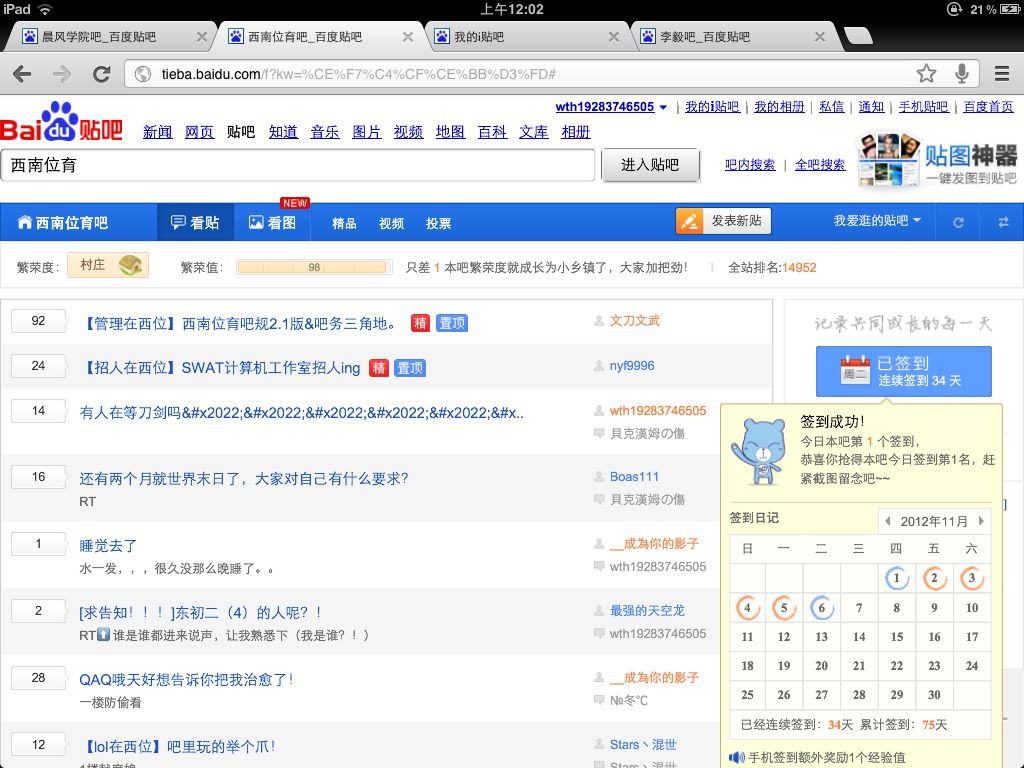The image size is (1024, 768).
Task: Open the 百度首页 link
Action: pos(988,106)
